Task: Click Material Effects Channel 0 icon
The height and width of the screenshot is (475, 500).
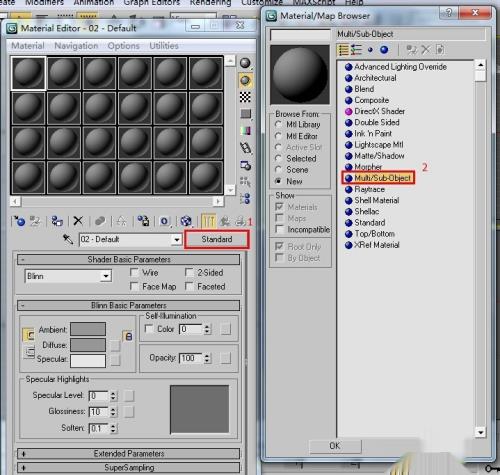Action: [164, 221]
